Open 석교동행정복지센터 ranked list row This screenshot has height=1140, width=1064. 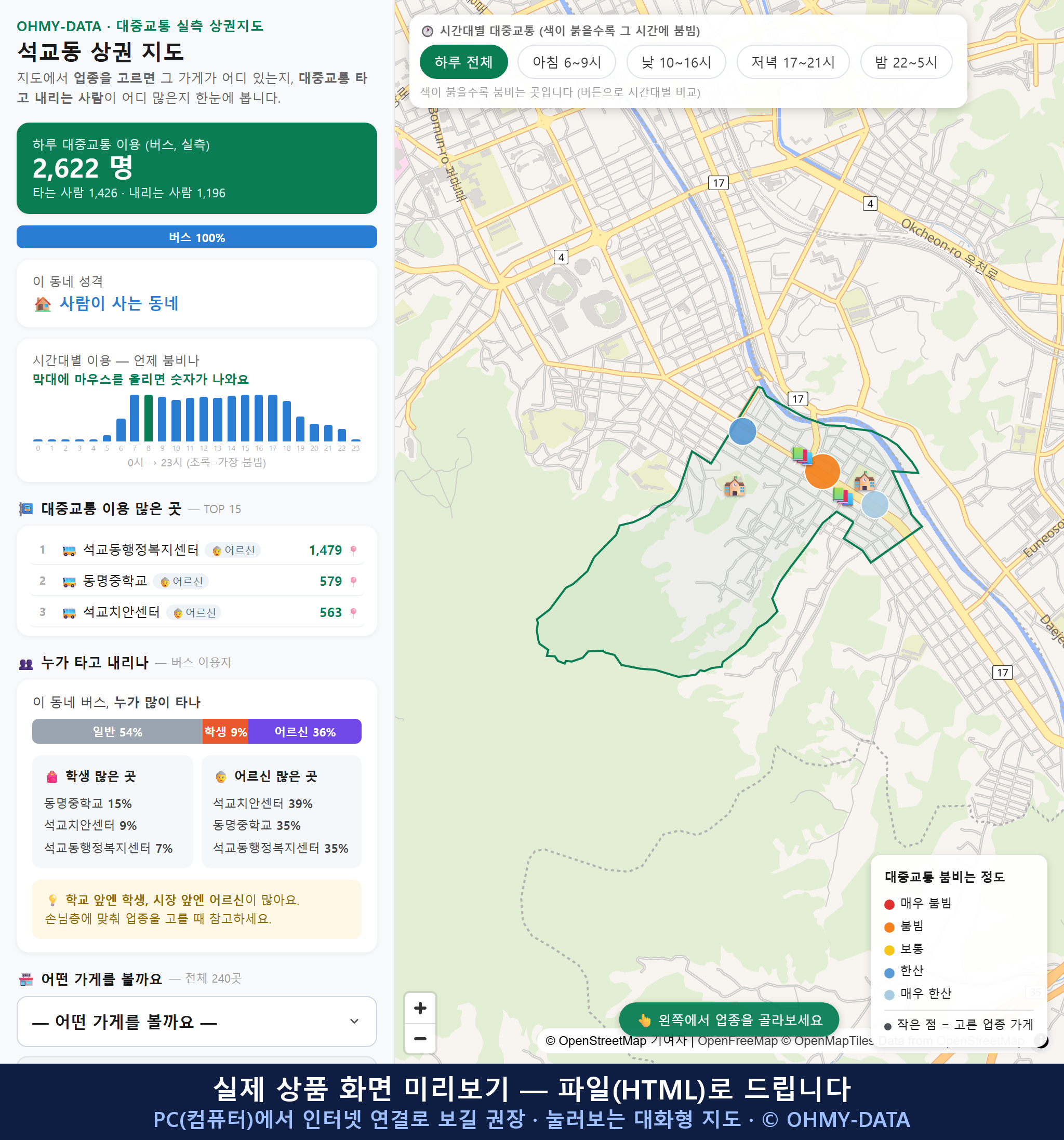point(197,550)
